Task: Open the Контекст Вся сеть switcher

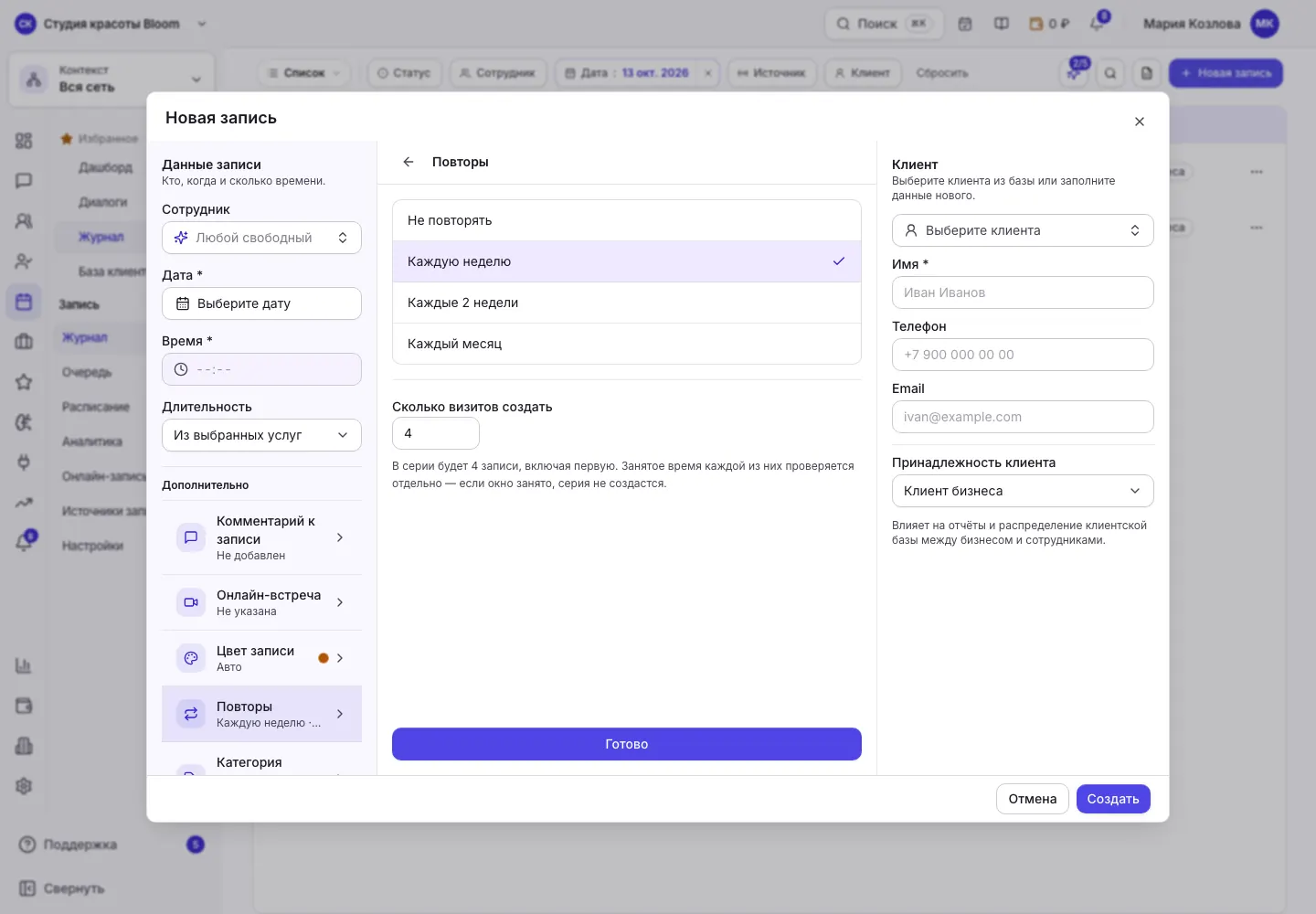Action: (x=111, y=80)
